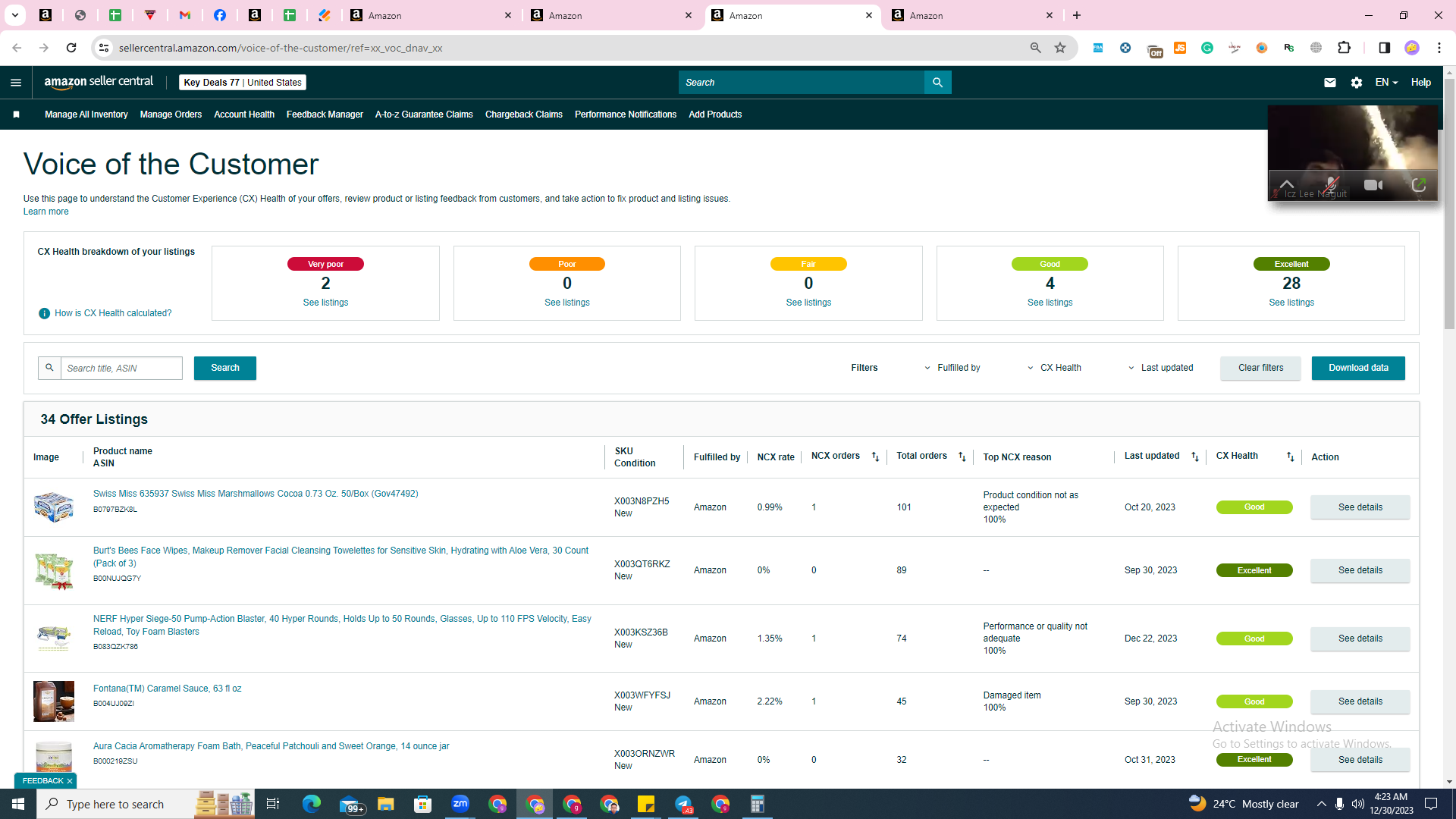Image resolution: width=1456 pixels, height=819 pixels.
Task: View See listings under Very poor
Action: point(325,303)
